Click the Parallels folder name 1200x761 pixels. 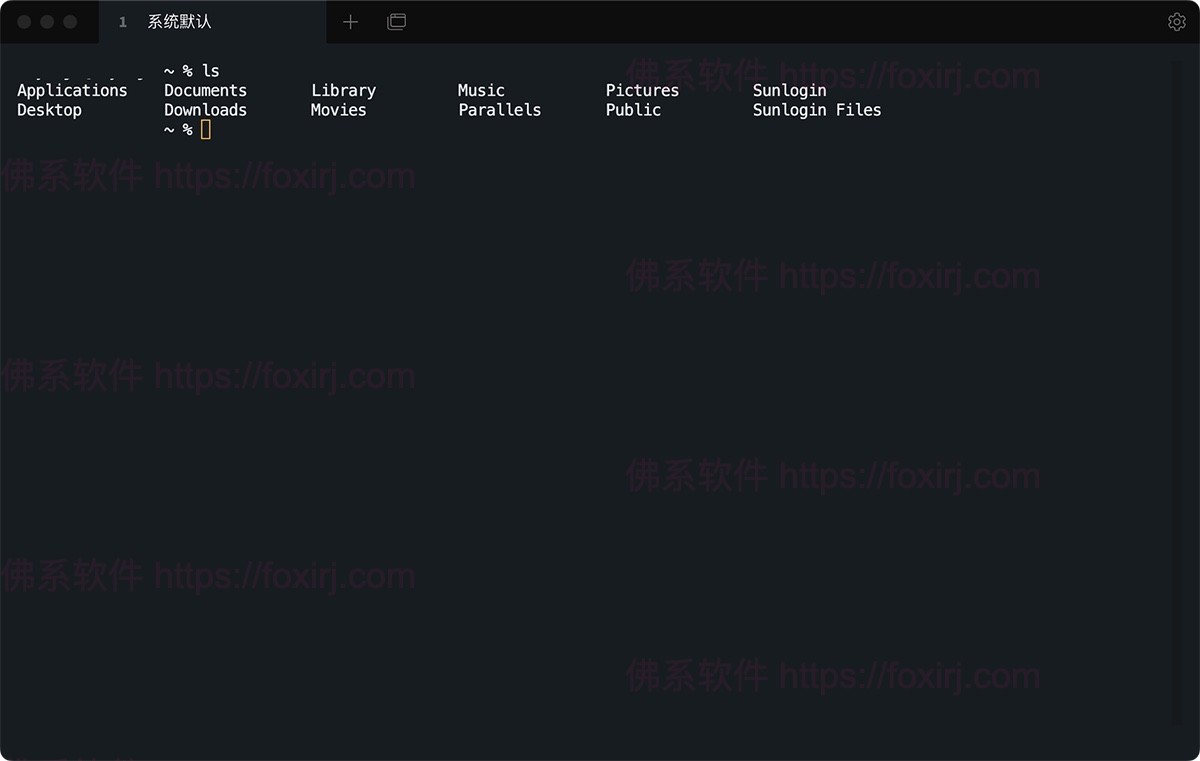(x=499, y=110)
